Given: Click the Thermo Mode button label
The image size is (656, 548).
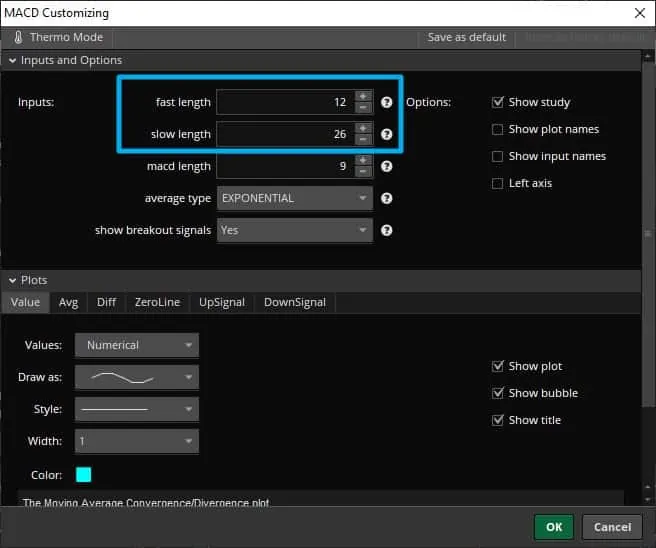Looking at the screenshot, I should (67, 37).
